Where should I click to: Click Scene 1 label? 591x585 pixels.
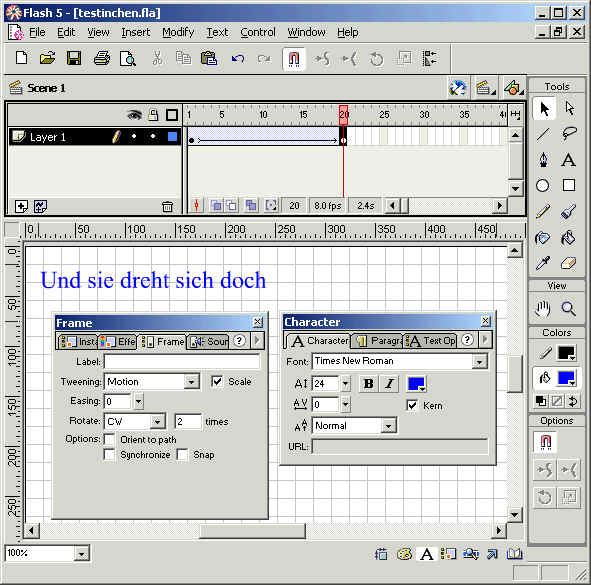point(46,88)
